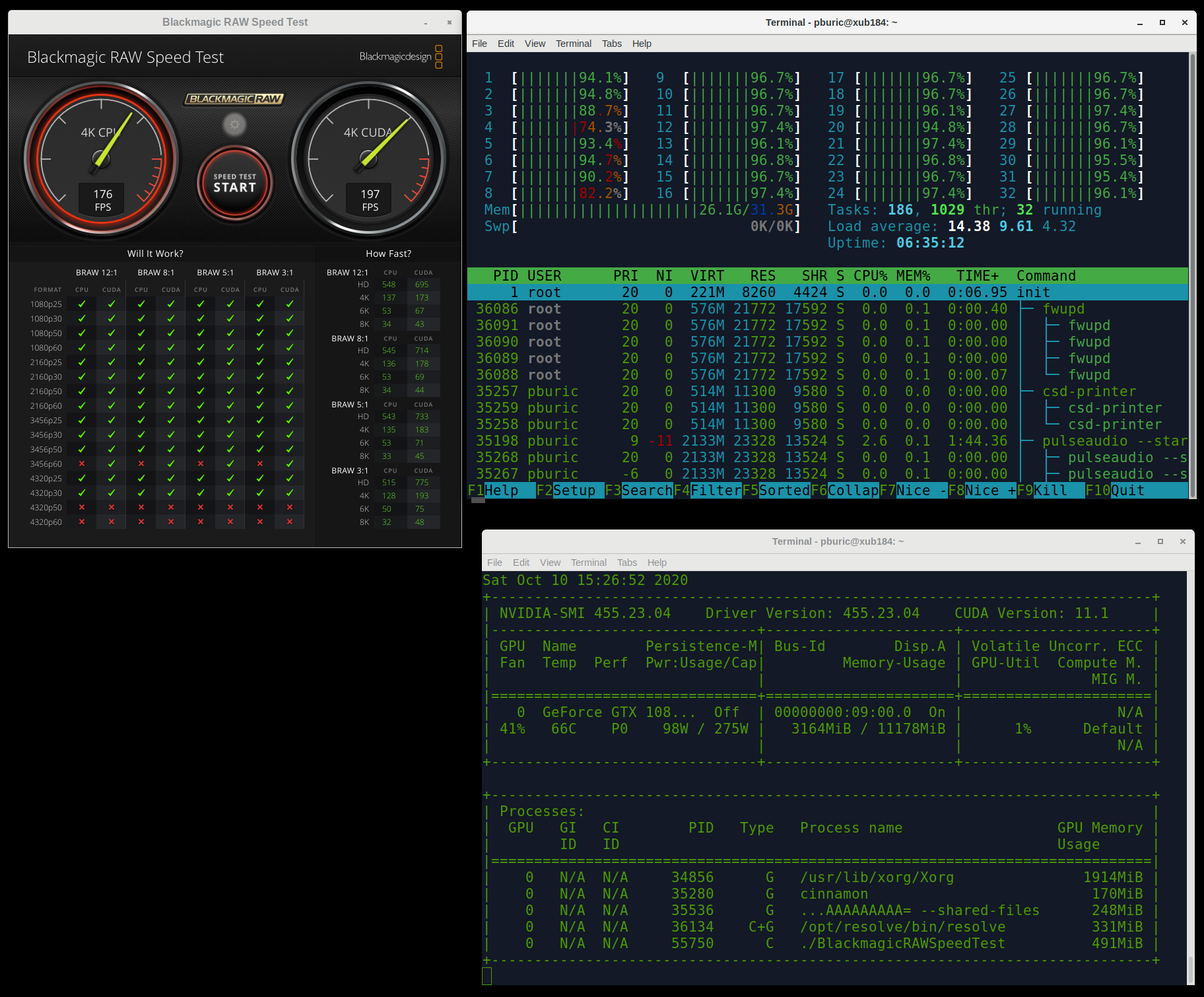The image size is (1204, 997).
Task: Close the htop terminal window
Action: click(1185, 22)
